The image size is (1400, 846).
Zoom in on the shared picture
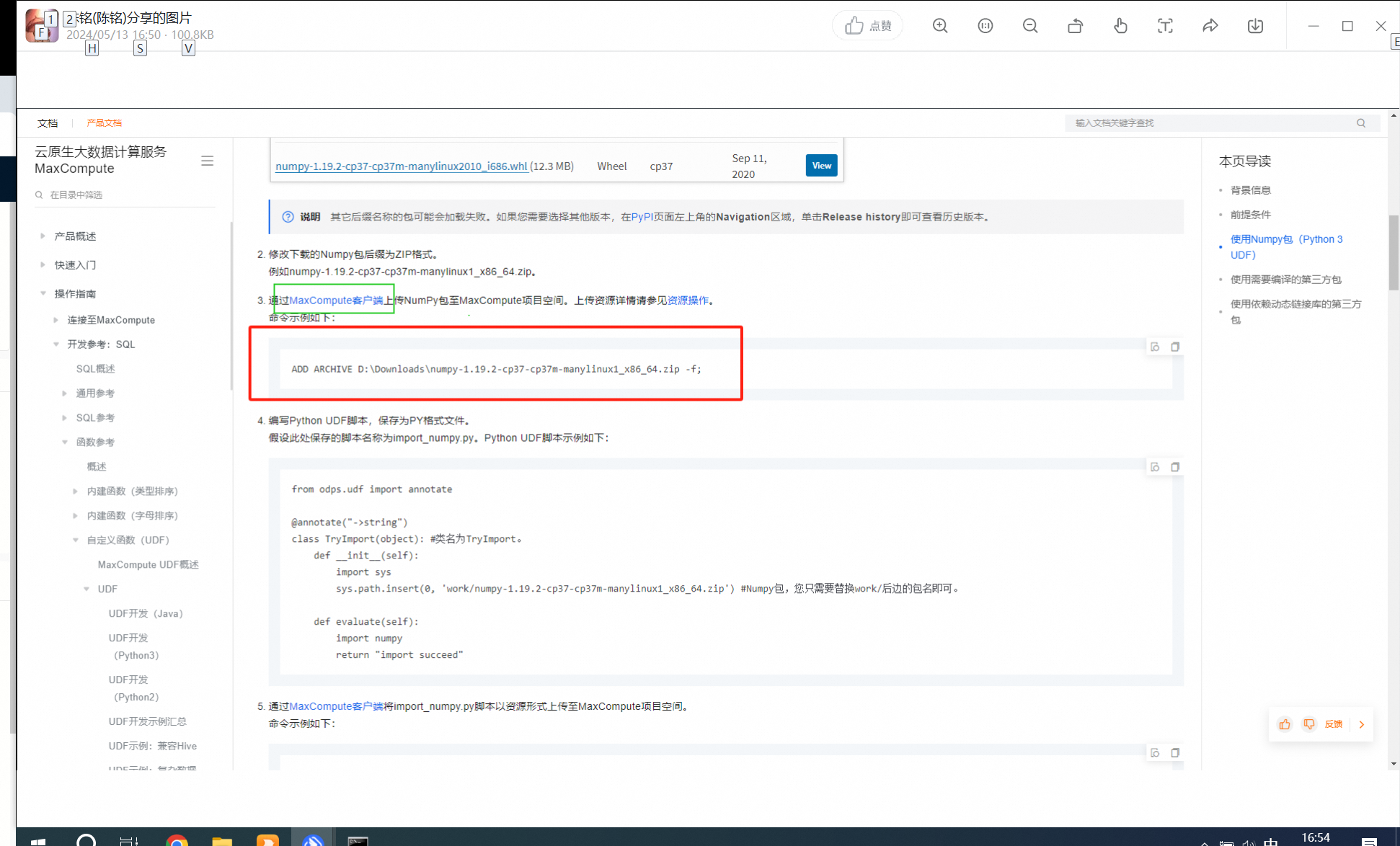pyautogui.click(x=940, y=26)
